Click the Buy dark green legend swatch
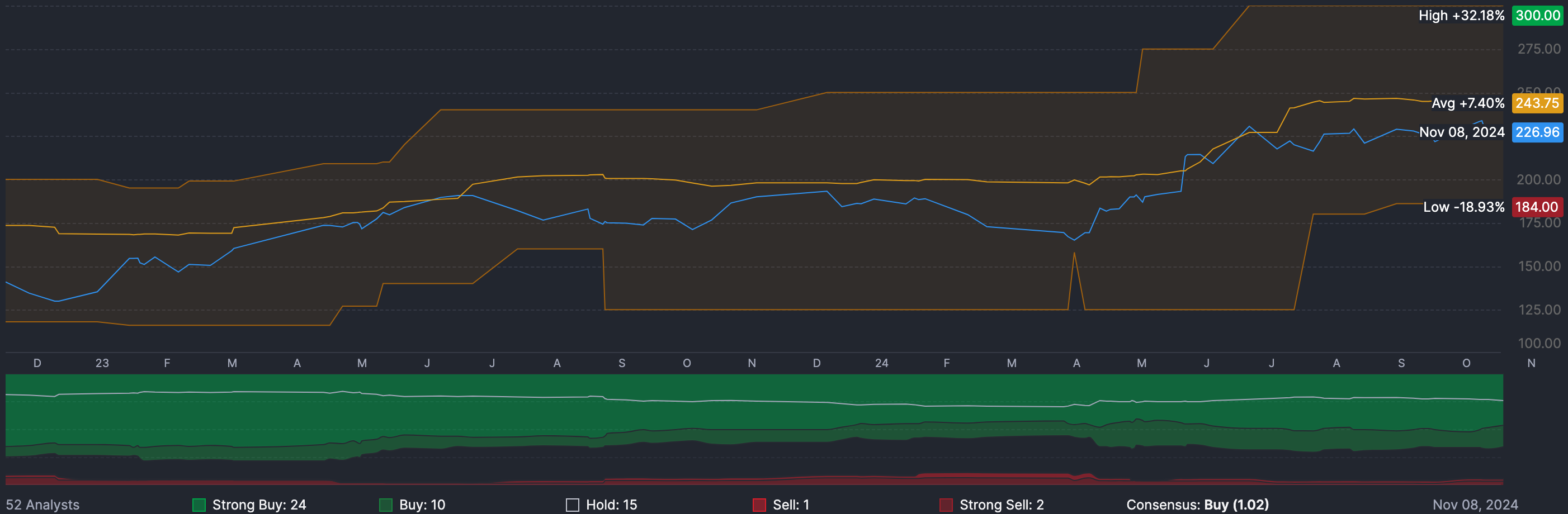The width and height of the screenshot is (1568, 514). pos(385,505)
